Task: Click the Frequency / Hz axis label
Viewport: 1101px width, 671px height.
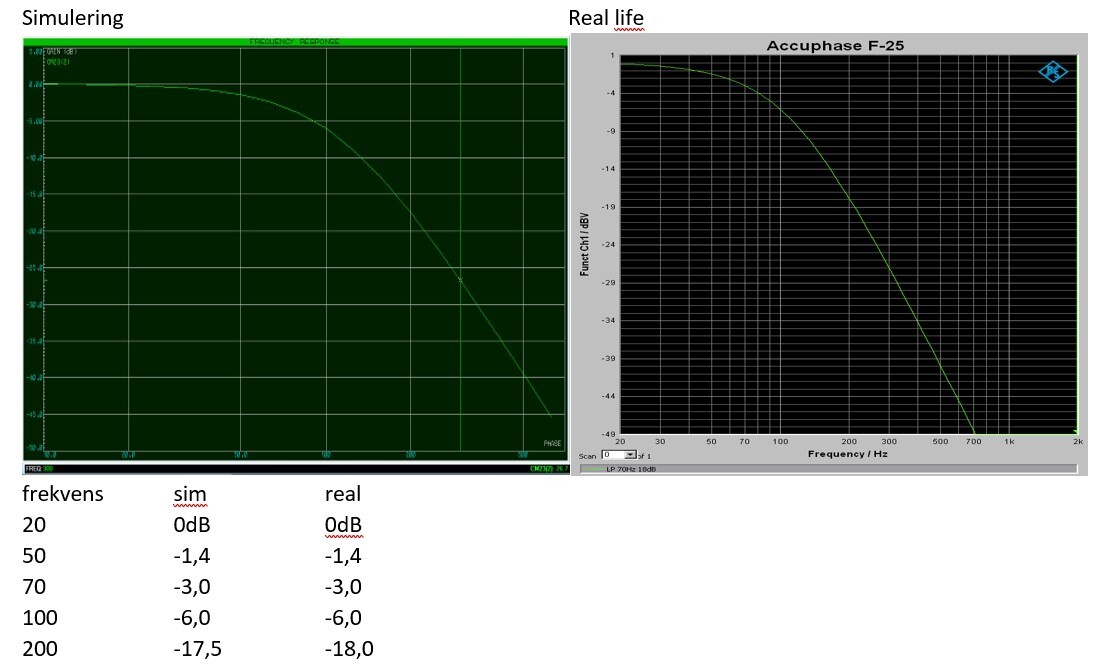Action: point(848,454)
